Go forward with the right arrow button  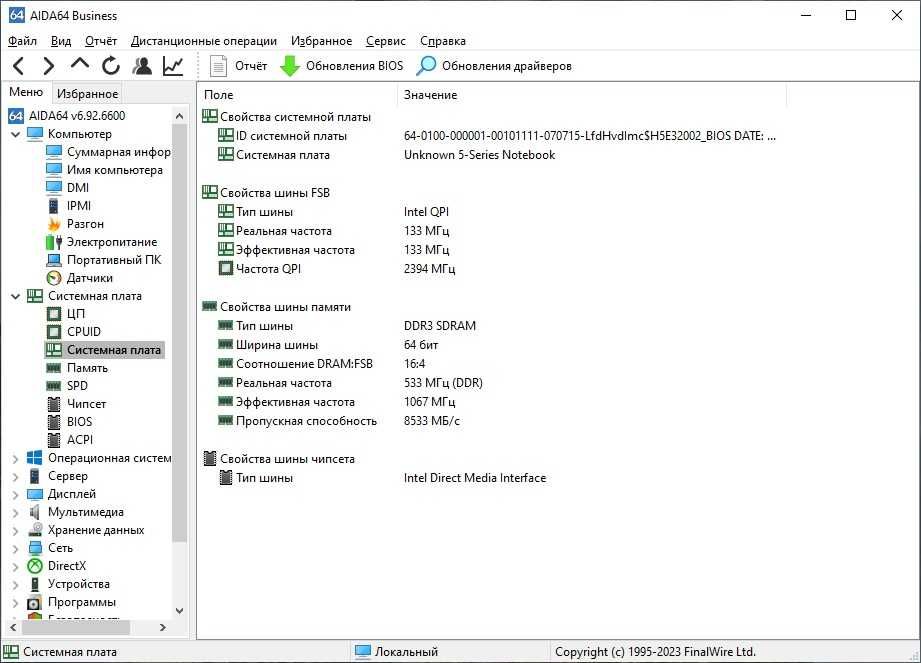click(49, 66)
